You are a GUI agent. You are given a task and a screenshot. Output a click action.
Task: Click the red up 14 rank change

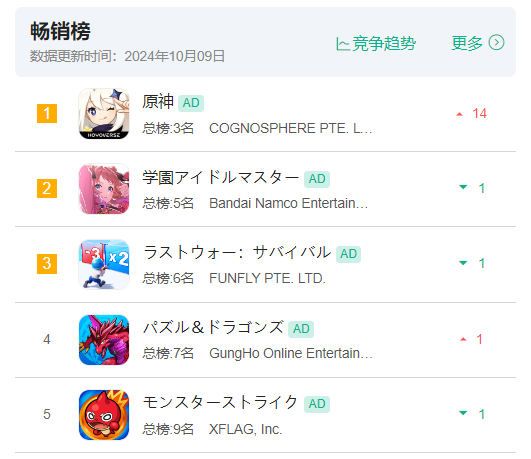[472, 113]
